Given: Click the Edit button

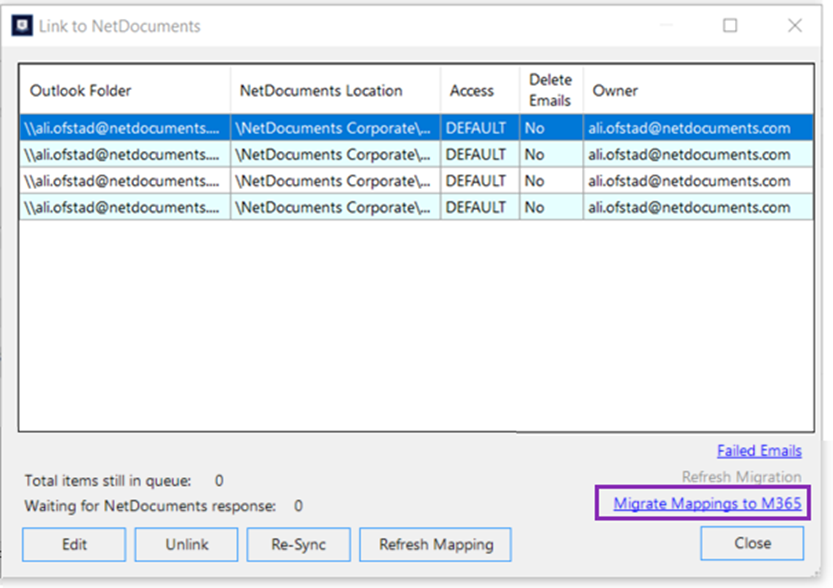Looking at the screenshot, I should pyautogui.click(x=72, y=544).
